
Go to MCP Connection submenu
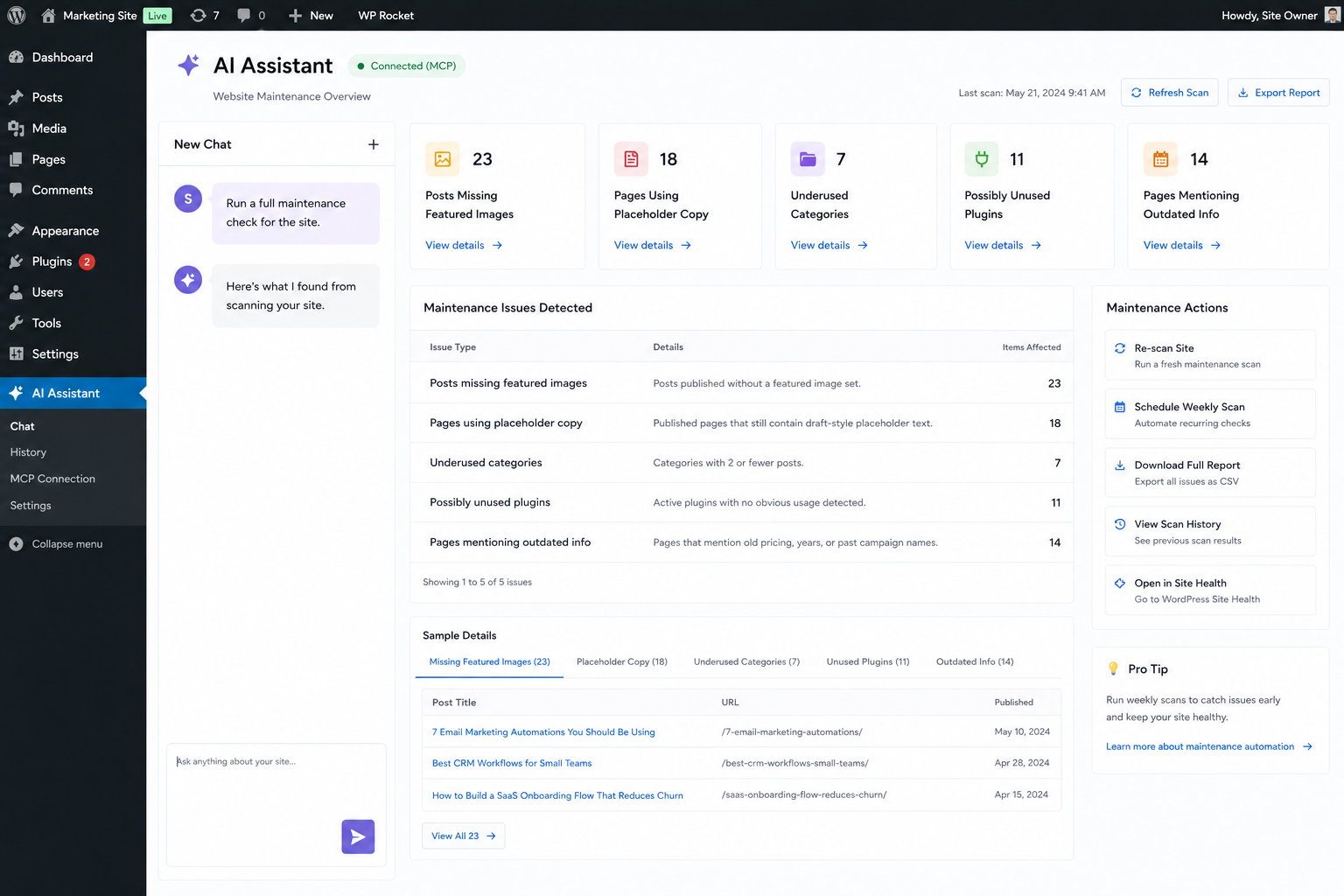coord(52,479)
